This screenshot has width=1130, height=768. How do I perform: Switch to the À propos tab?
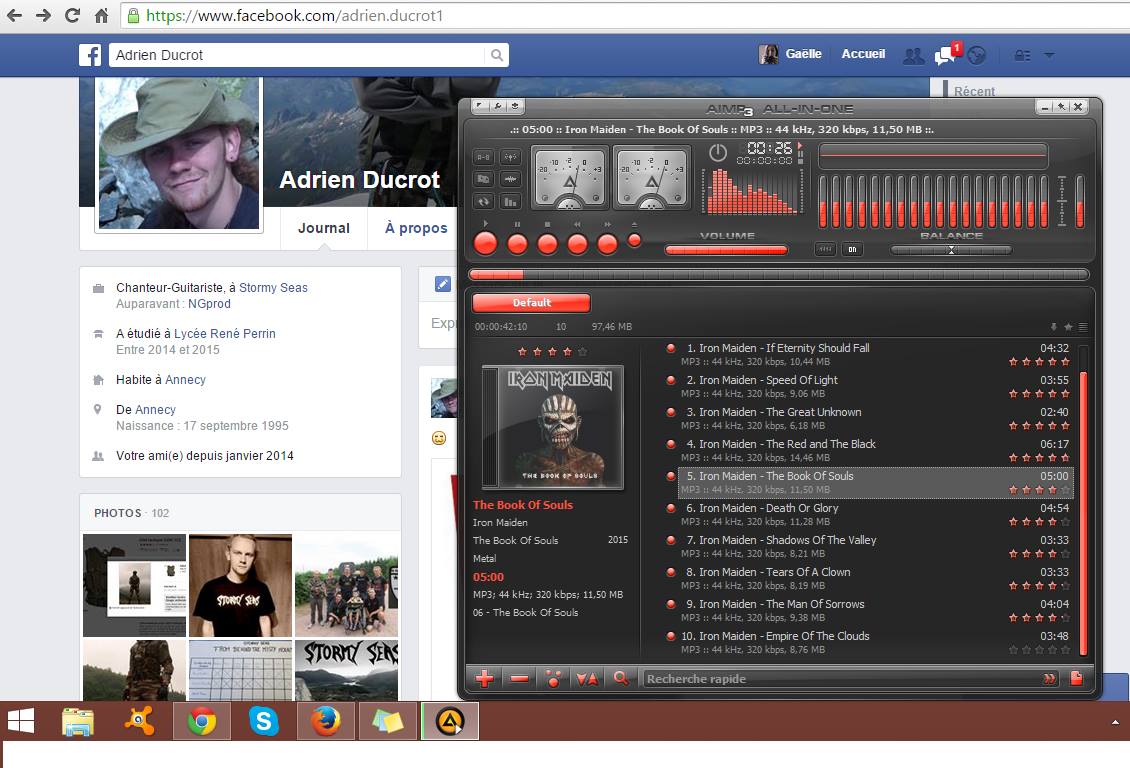(416, 228)
